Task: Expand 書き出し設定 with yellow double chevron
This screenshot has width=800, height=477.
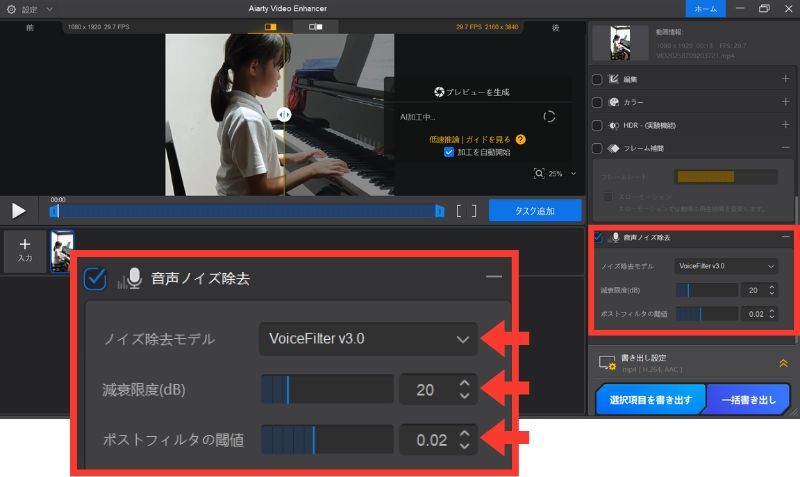Action: point(783,363)
